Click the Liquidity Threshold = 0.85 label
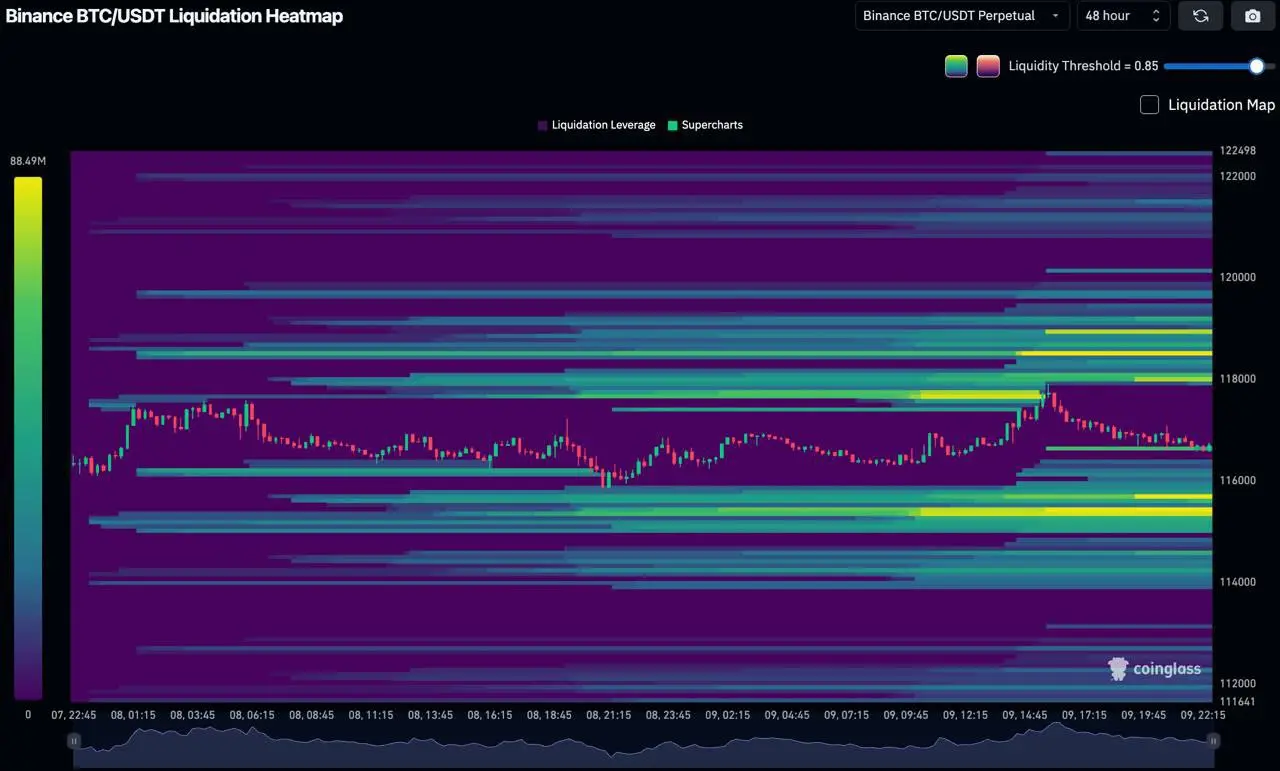 pos(1083,66)
